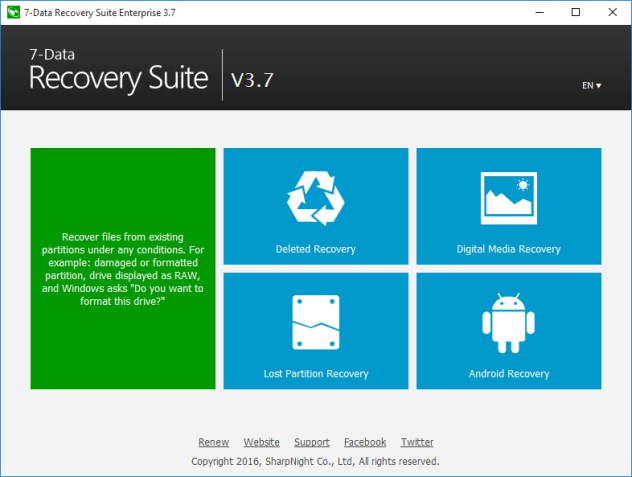Click the Android robot icon
The width and height of the screenshot is (632, 477).
509,323
